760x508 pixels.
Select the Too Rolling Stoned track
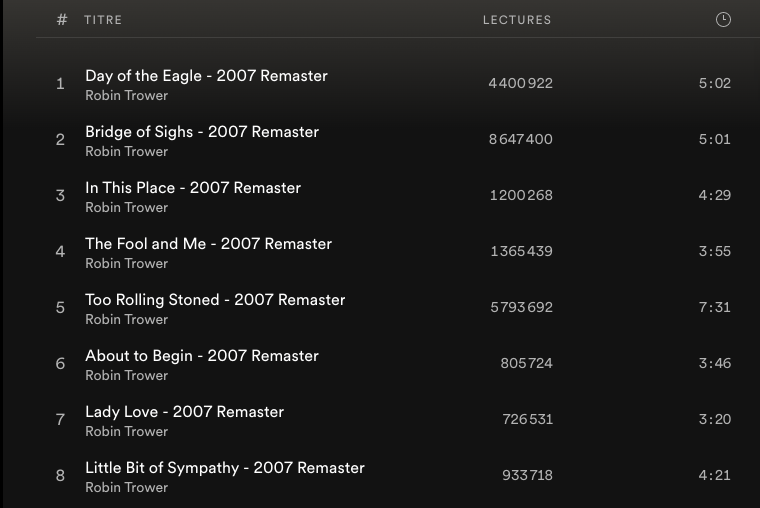[x=215, y=300]
